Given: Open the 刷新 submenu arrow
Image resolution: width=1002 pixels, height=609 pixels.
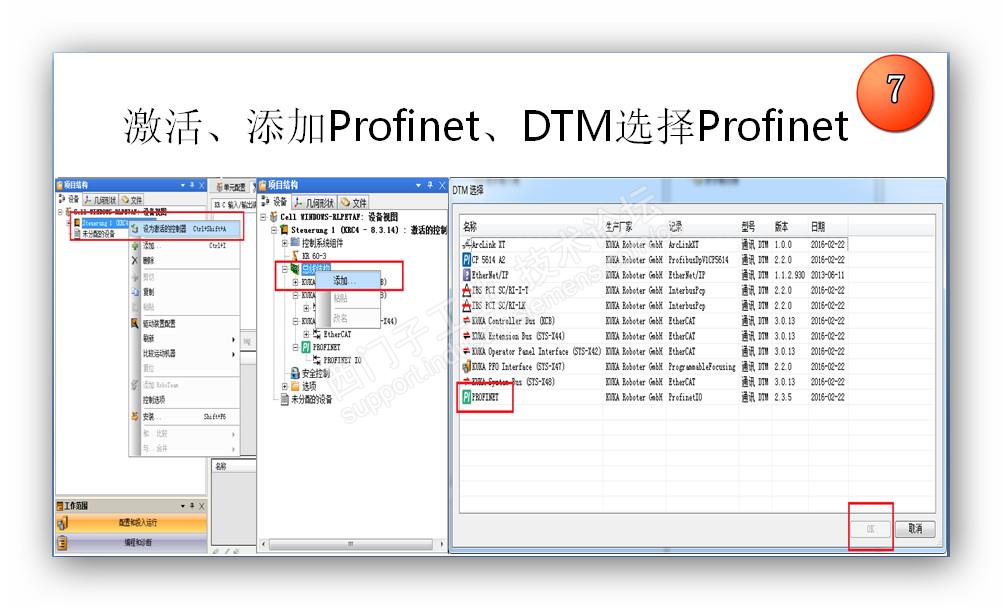Looking at the screenshot, I should (x=233, y=339).
